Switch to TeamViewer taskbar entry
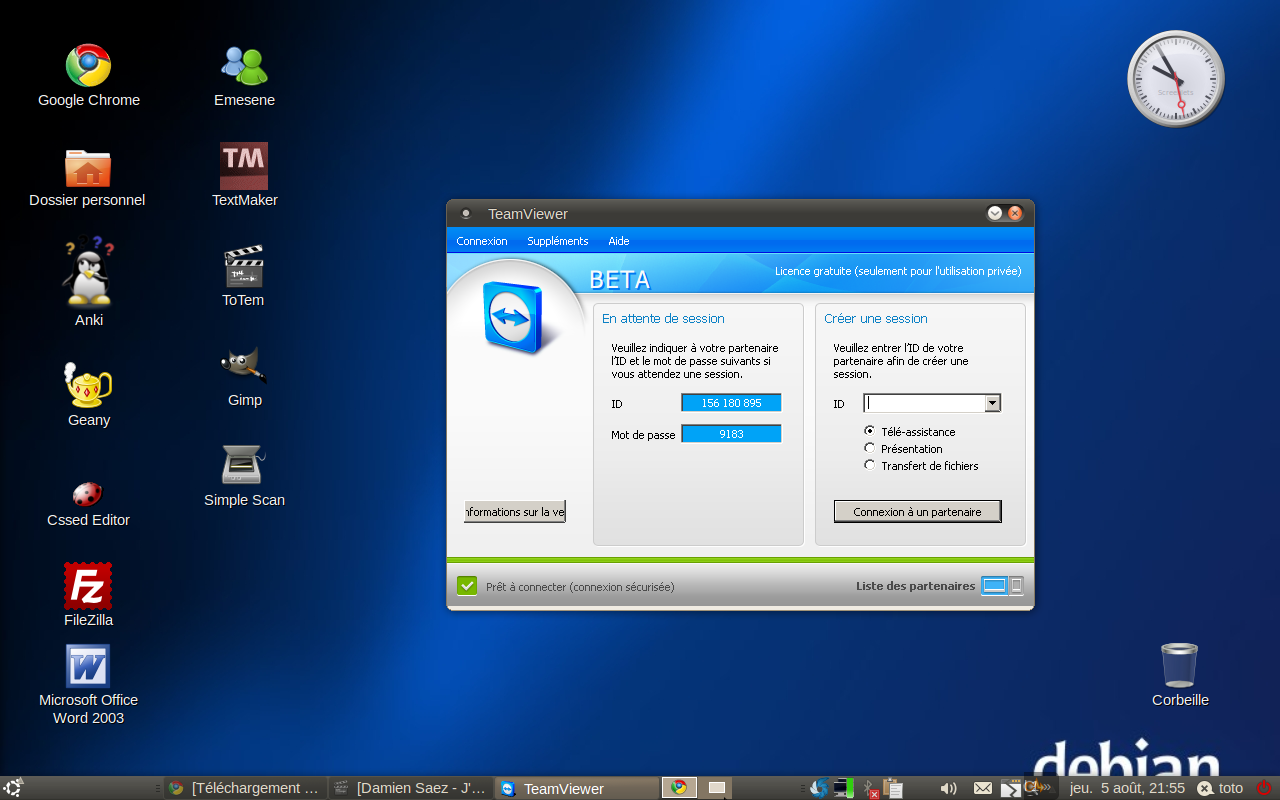Image resolution: width=1280 pixels, height=800 pixels. point(577,788)
